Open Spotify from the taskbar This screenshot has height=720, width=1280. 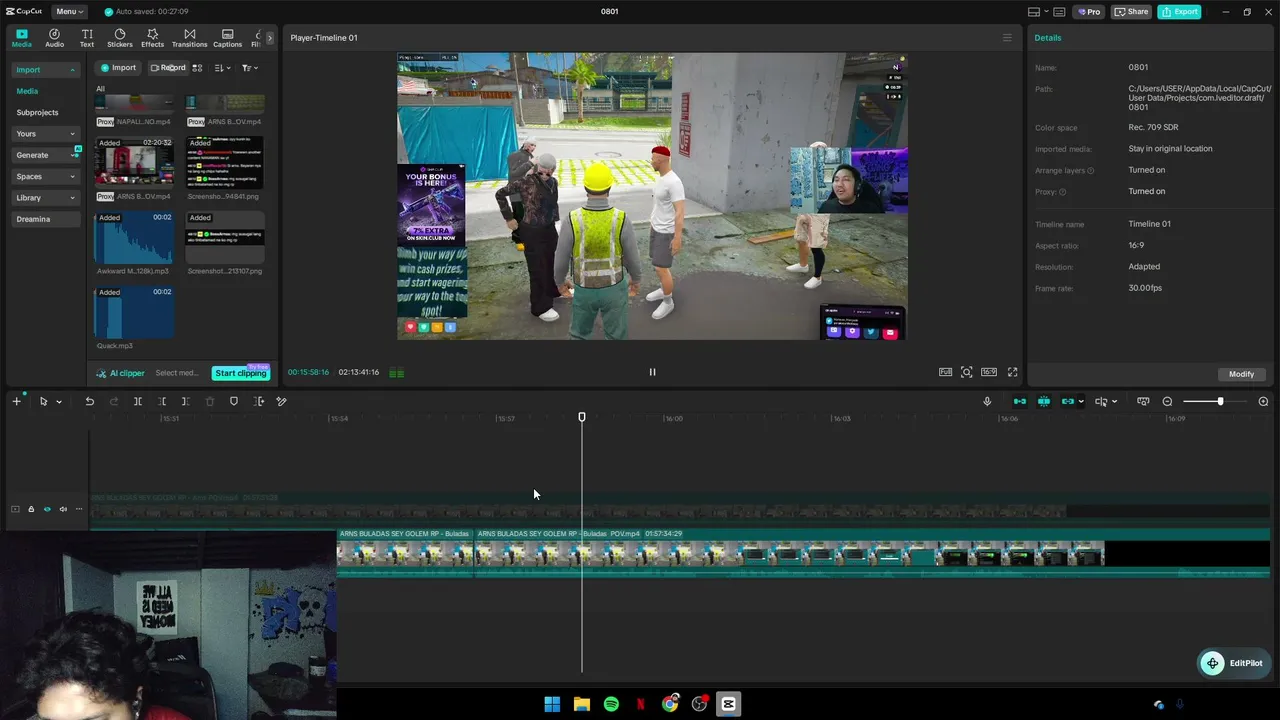pos(611,704)
